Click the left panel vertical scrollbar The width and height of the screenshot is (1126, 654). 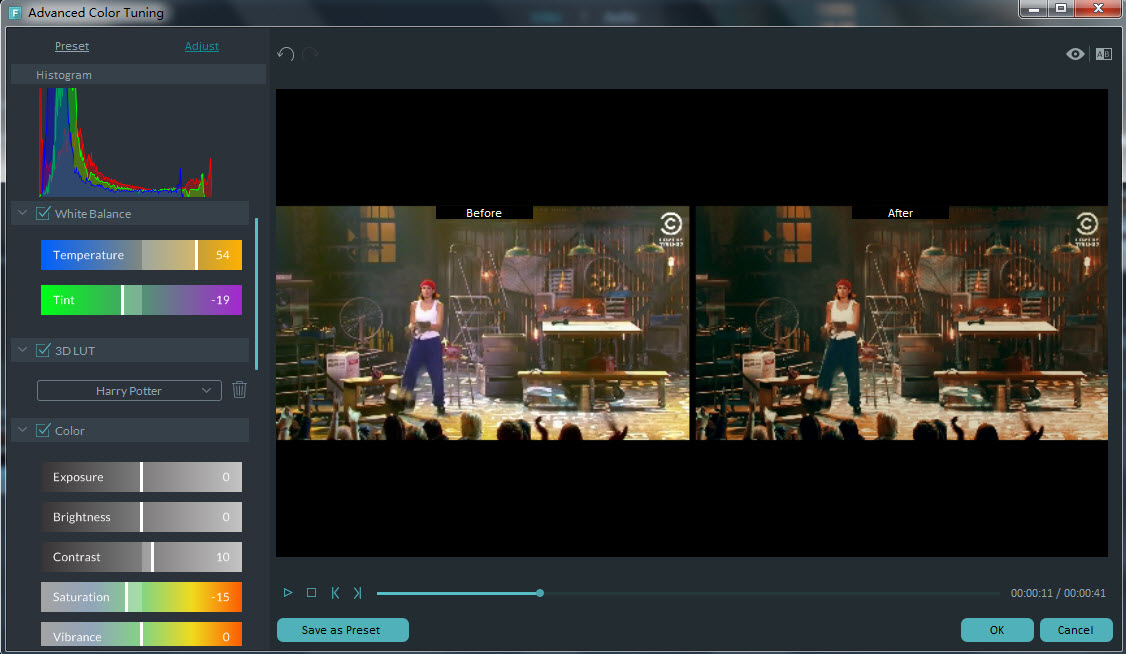256,294
